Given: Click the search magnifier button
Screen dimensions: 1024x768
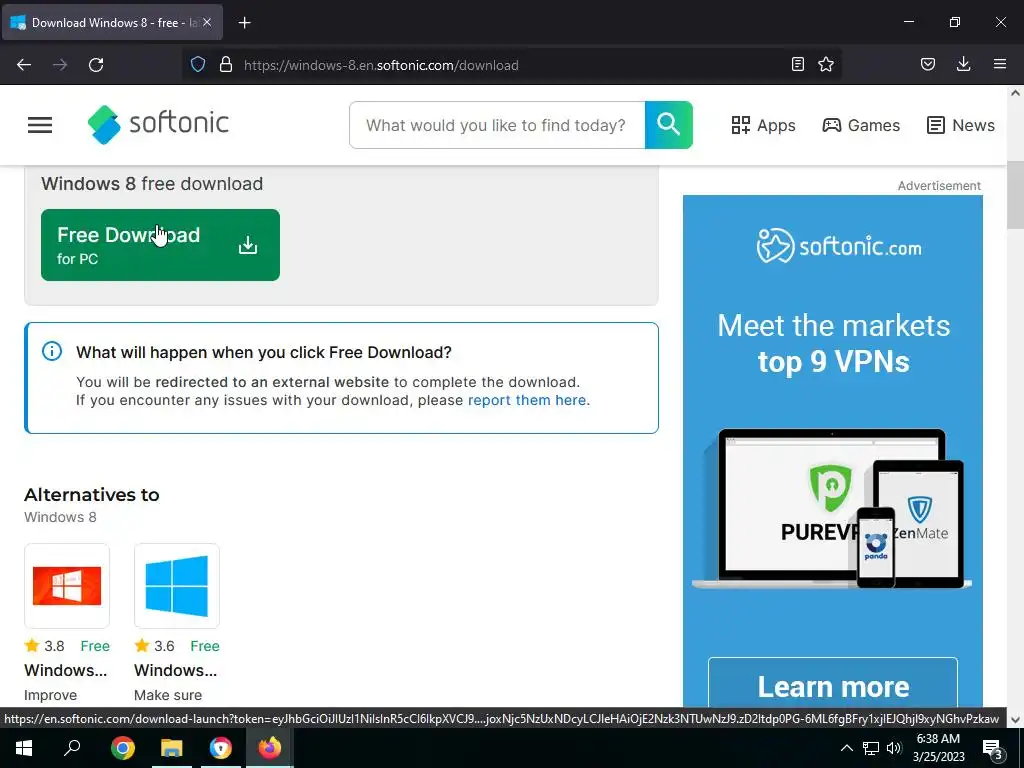Looking at the screenshot, I should [669, 125].
